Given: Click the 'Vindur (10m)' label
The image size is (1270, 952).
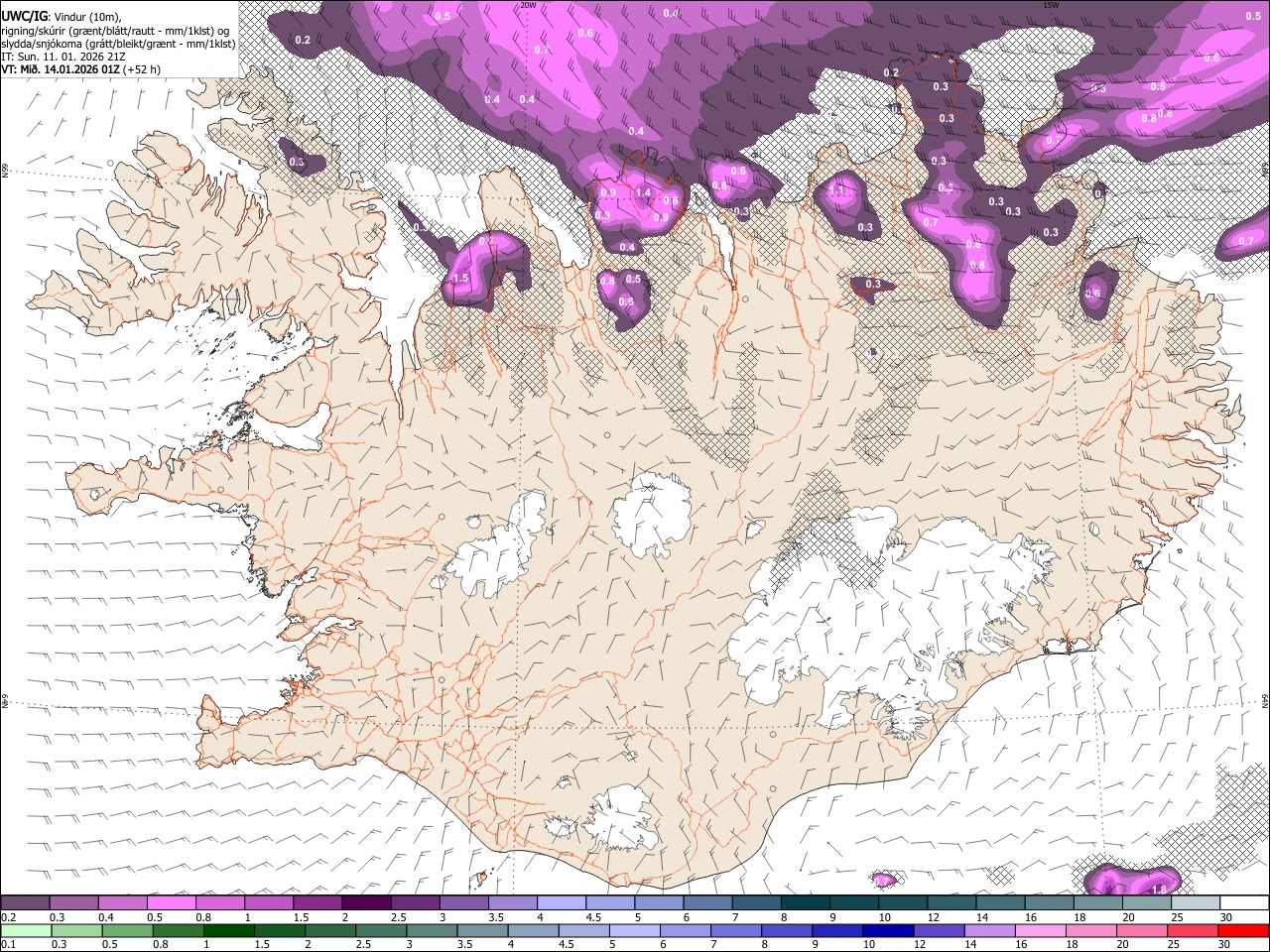Looking at the screenshot, I should pyautogui.click(x=86, y=17).
